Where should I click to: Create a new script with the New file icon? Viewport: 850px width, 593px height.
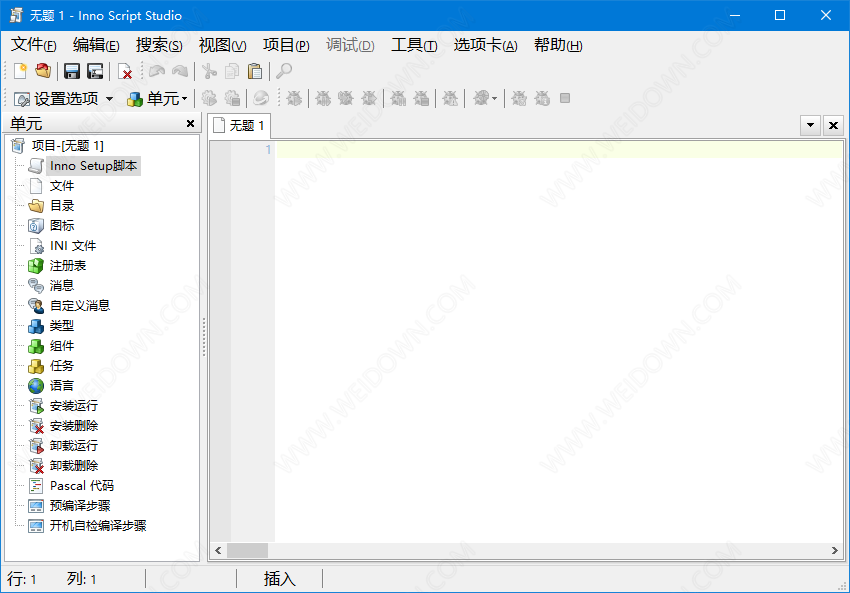point(21,71)
